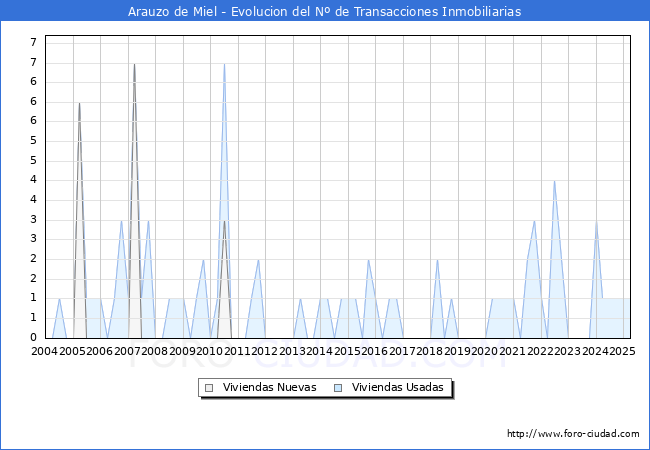Click the 2018 used housing peak at two

(437, 260)
